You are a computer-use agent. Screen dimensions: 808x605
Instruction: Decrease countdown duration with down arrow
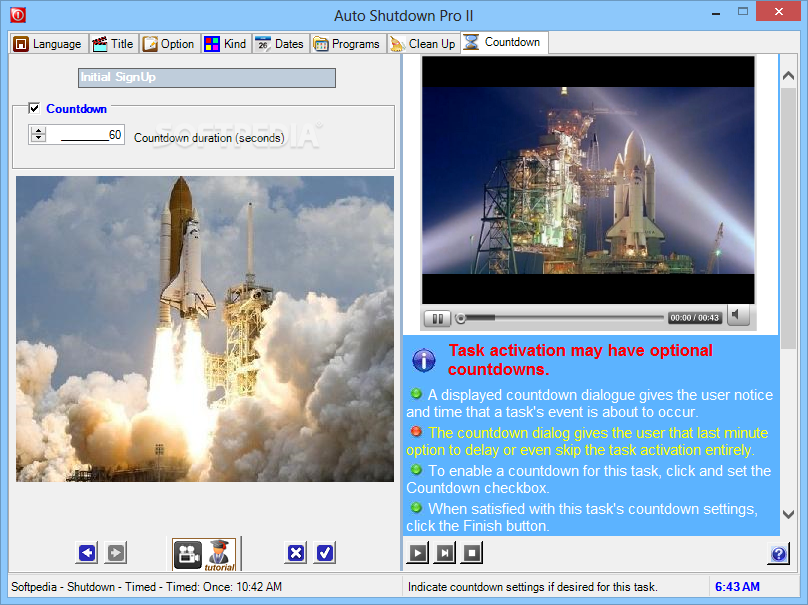pyautogui.click(x=38, y=138)
